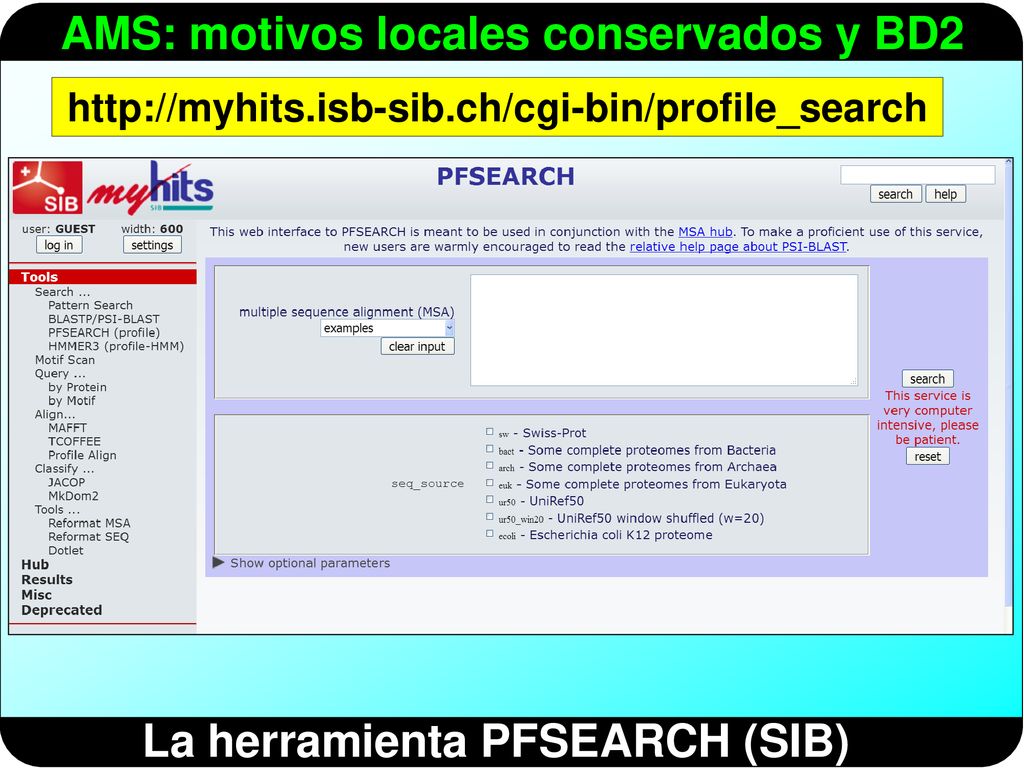The image size is (1024, 768).
Task: Open MkDom2 classify tool
Action: pos(73,496)
